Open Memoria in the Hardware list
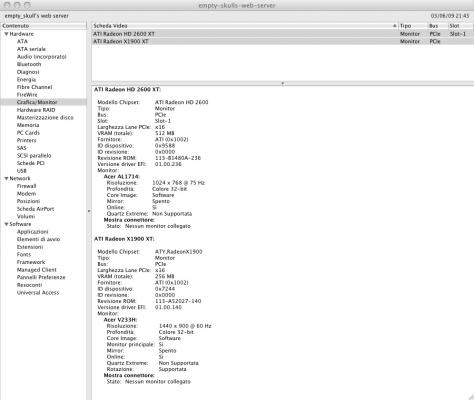This screenshot has width=474, height=400. [28, 125]
